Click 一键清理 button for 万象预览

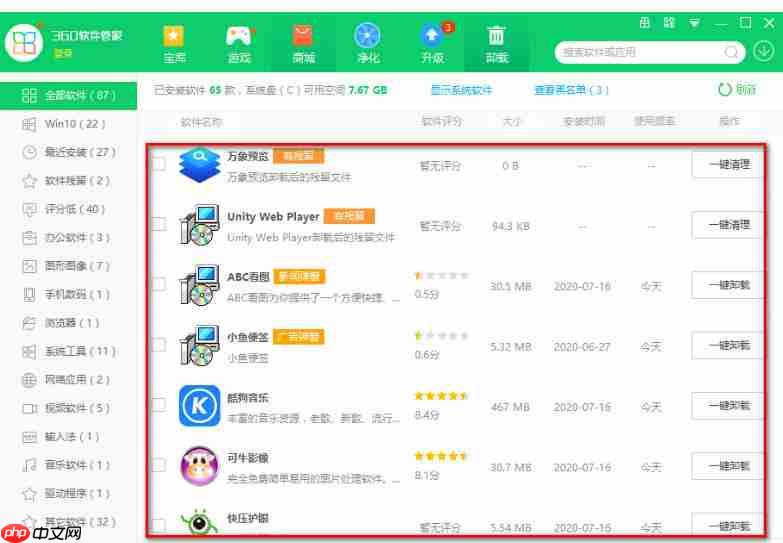tap(728, 164)
